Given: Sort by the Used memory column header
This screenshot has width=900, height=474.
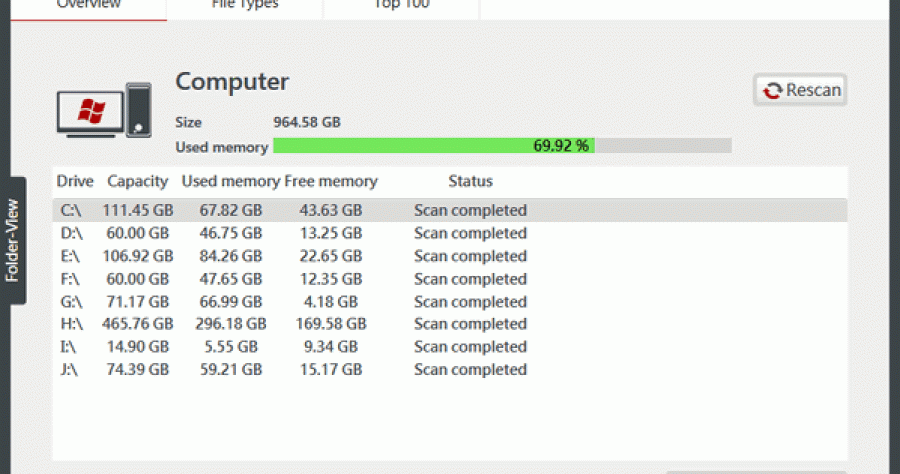Looking at the screenshot, I should pos(231,181).
